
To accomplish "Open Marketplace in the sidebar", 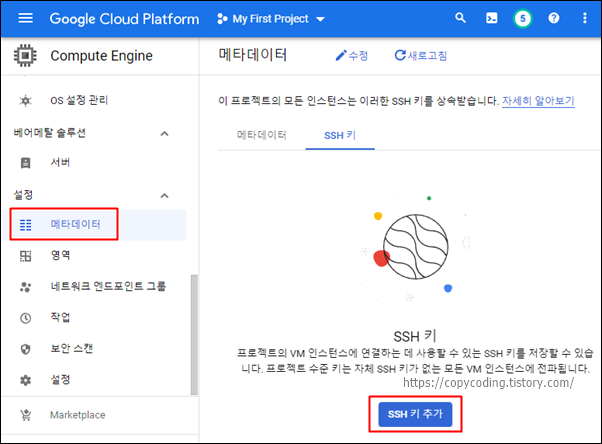I will pyautogui.click(x=78, y=415).
